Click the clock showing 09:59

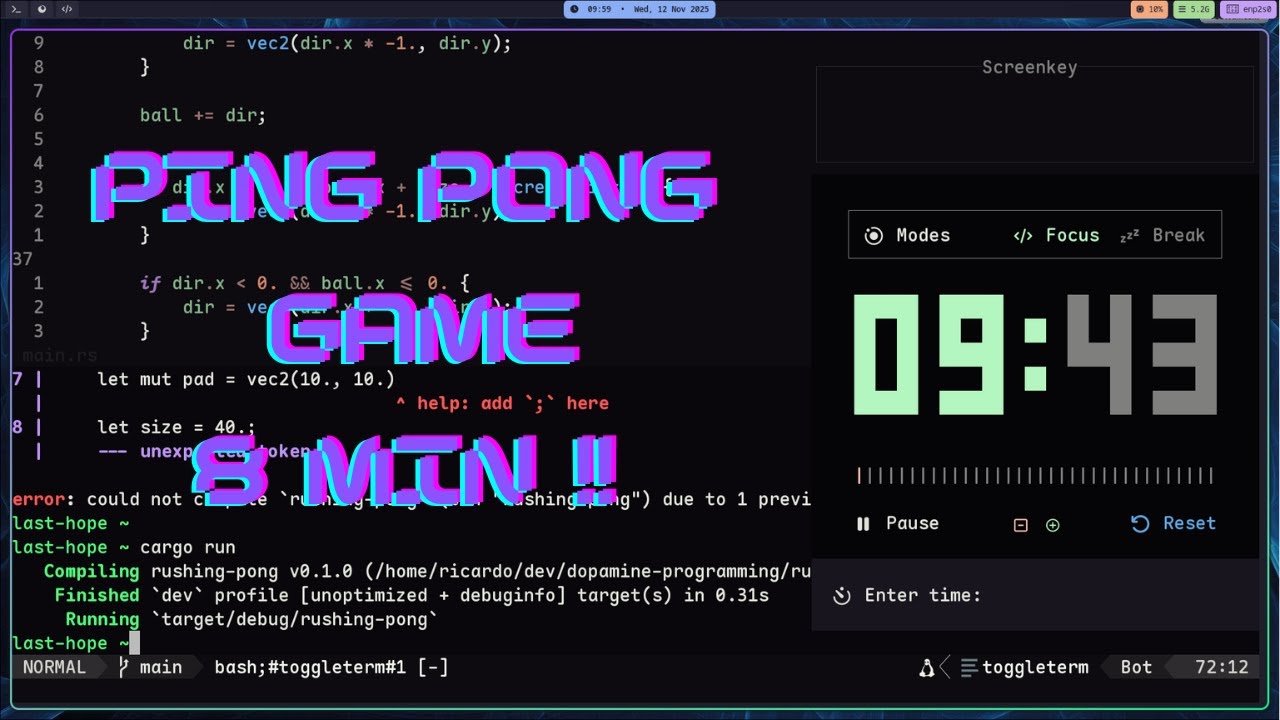pyautogui.click(x=599, y=9)
